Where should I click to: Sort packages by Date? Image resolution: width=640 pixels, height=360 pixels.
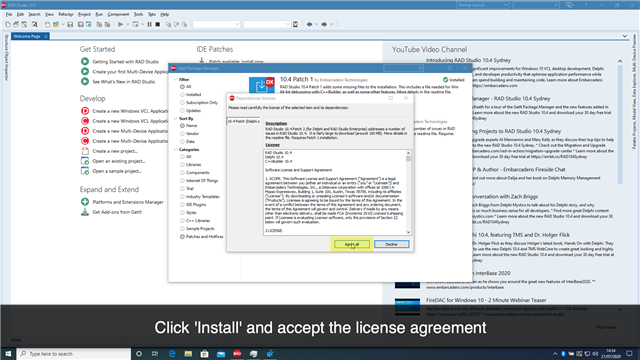[x=182, y=142]
